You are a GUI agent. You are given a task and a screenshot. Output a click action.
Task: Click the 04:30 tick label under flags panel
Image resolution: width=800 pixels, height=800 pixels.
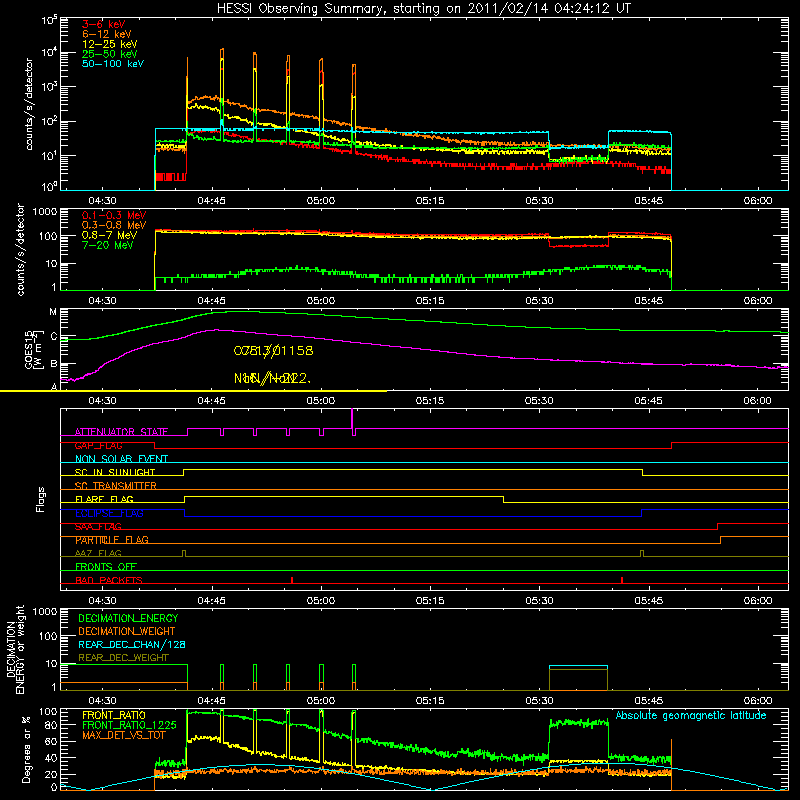(x=103, y=601)
